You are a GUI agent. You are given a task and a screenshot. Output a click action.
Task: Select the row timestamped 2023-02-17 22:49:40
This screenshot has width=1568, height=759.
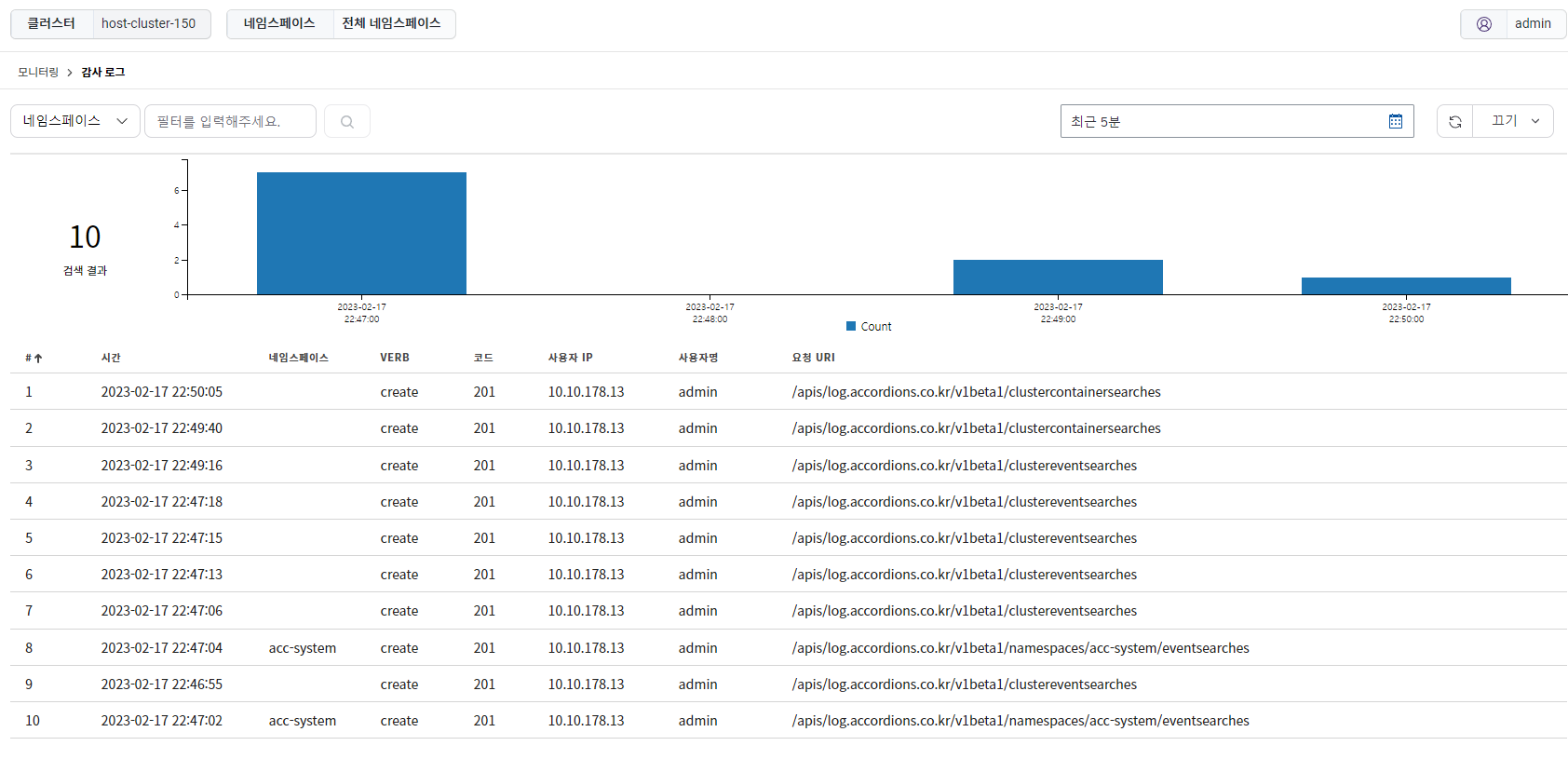pos(789,428)
